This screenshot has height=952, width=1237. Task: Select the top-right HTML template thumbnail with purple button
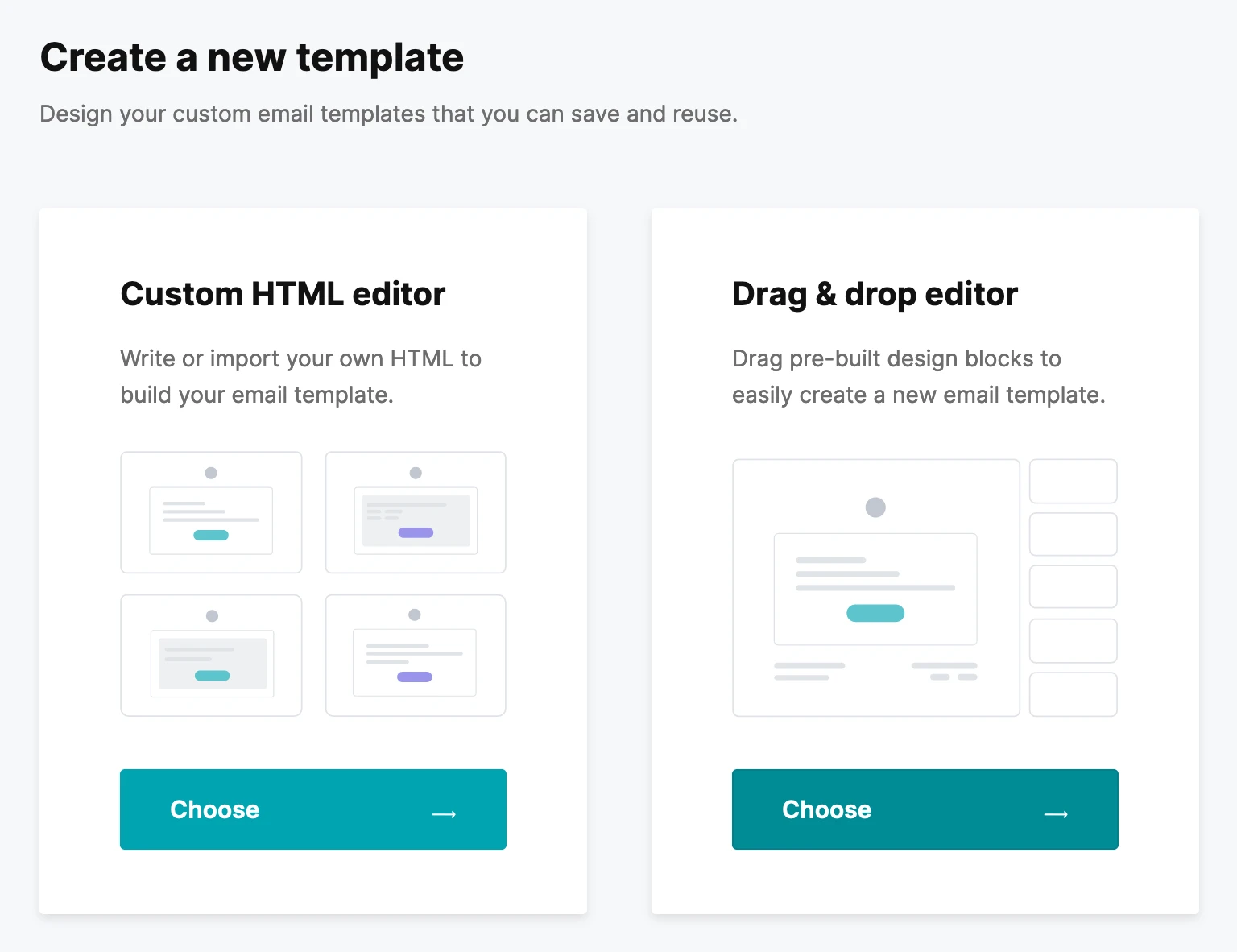click(416, 512)
